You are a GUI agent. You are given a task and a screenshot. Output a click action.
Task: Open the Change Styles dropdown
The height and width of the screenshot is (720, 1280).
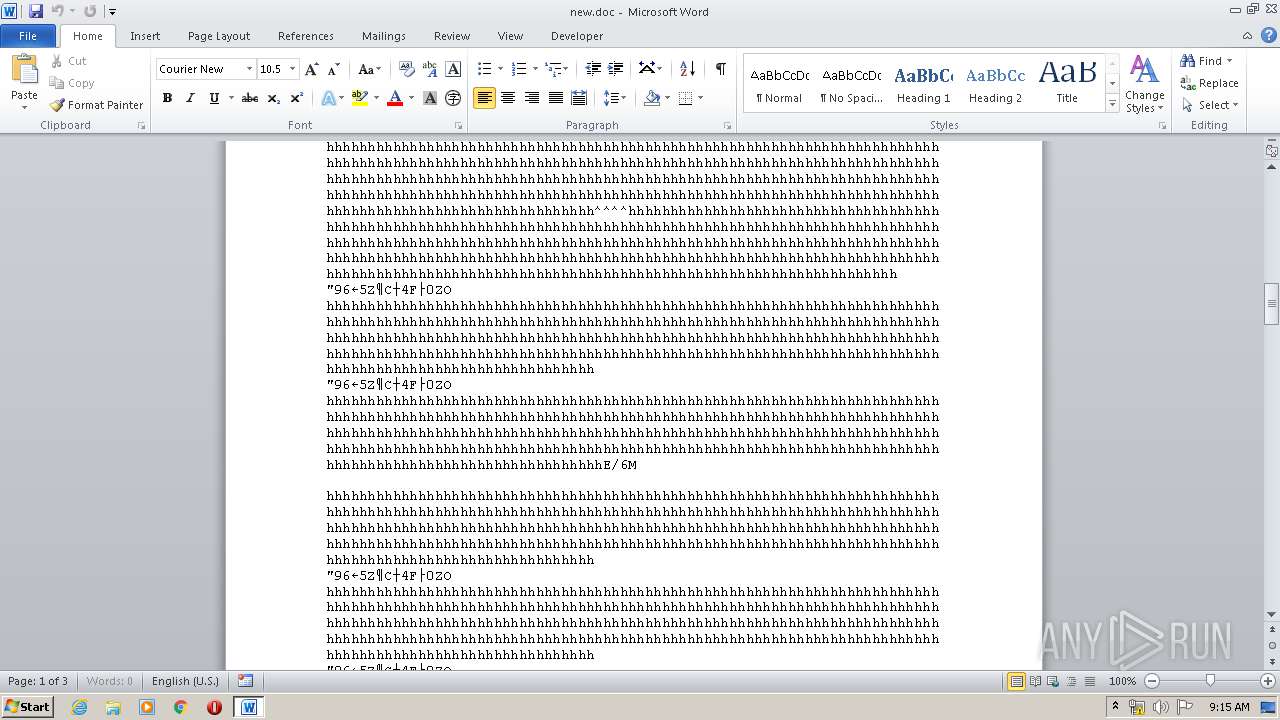(x=1144, y=84)
